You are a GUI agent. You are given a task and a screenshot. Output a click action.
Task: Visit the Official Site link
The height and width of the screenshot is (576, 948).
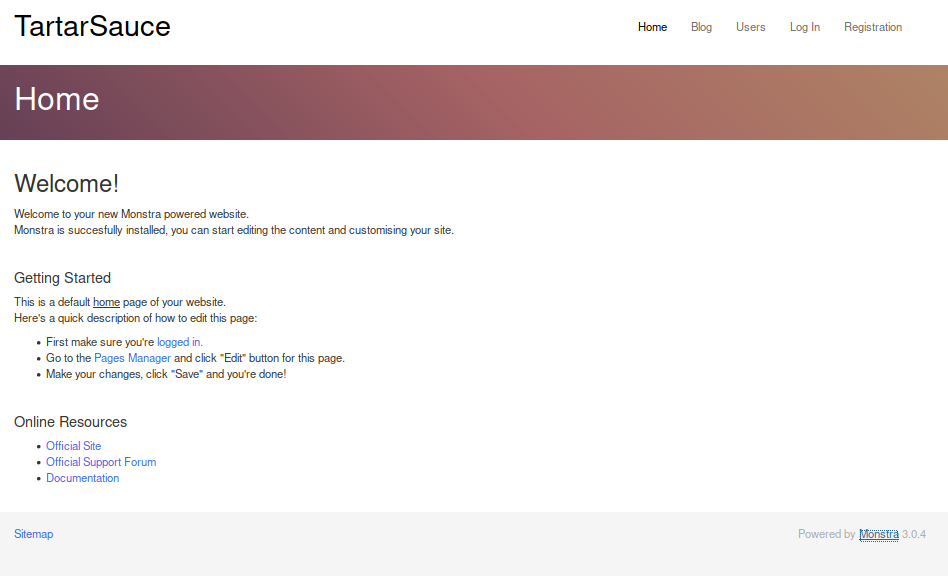pyautogui.click(x=73, y=446)
